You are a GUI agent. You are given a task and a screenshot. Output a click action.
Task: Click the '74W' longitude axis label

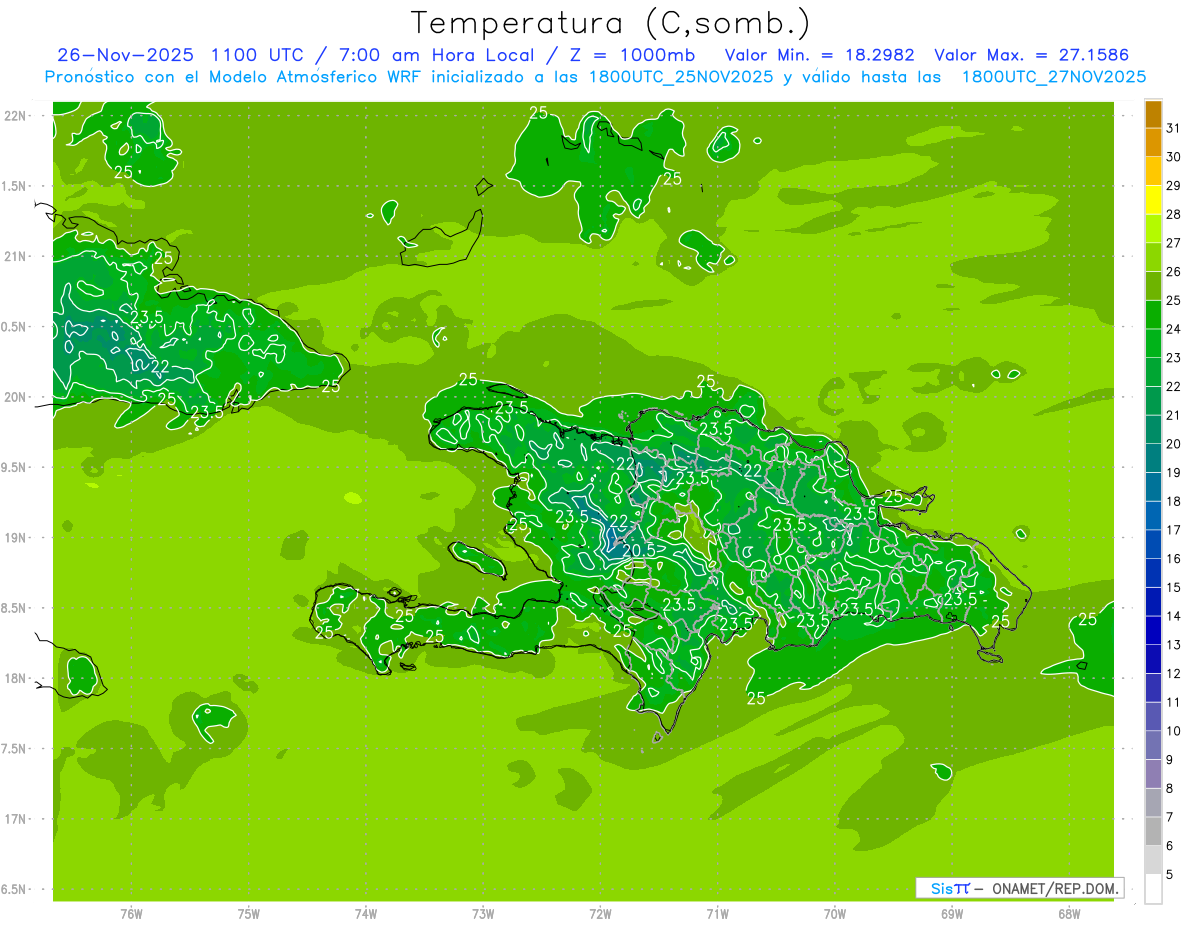[x=366, y=914]
